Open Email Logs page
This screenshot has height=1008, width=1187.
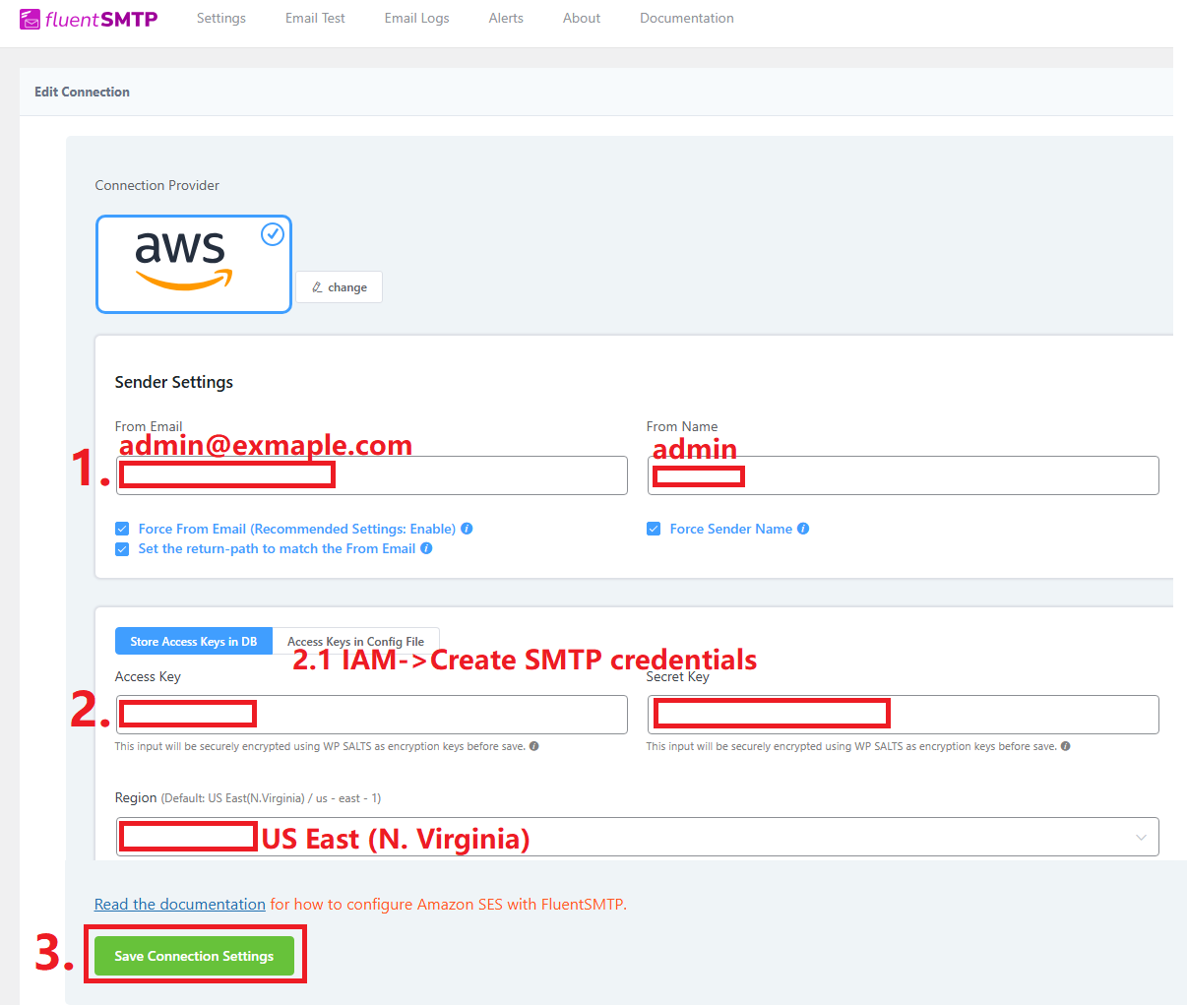tap(416, 18)
